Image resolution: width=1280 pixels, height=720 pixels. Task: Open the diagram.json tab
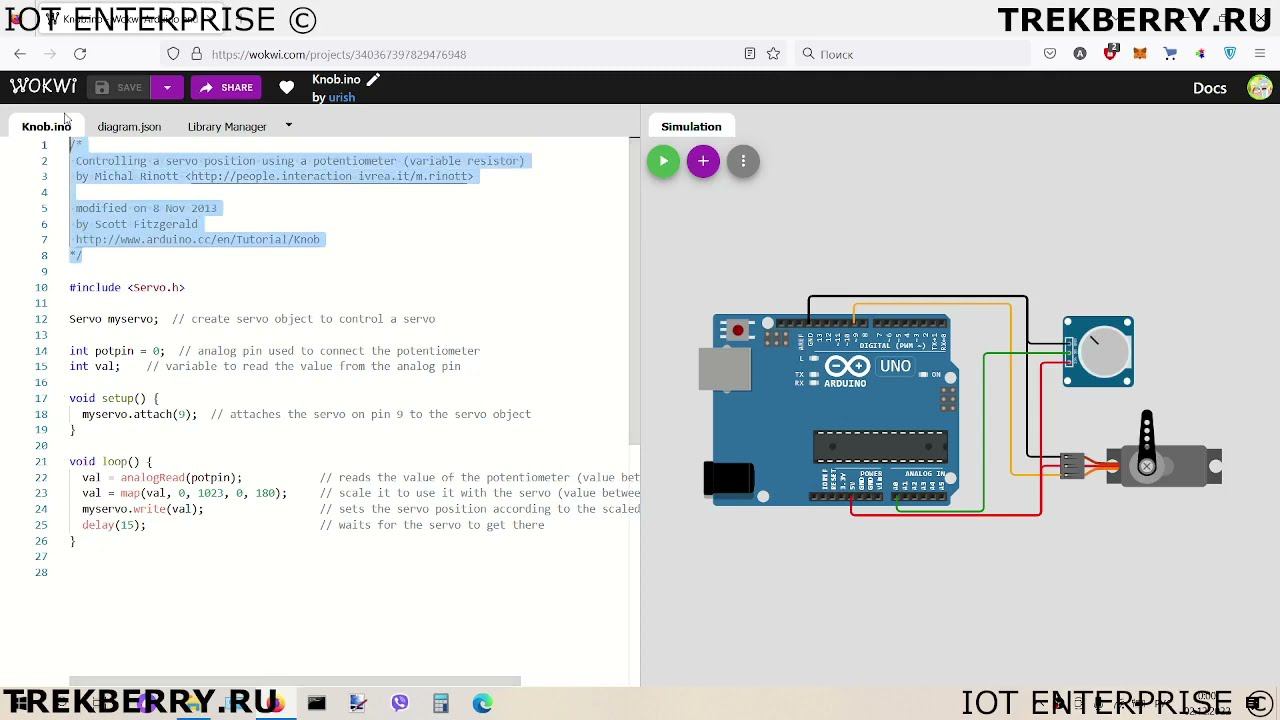pos(129,127)
